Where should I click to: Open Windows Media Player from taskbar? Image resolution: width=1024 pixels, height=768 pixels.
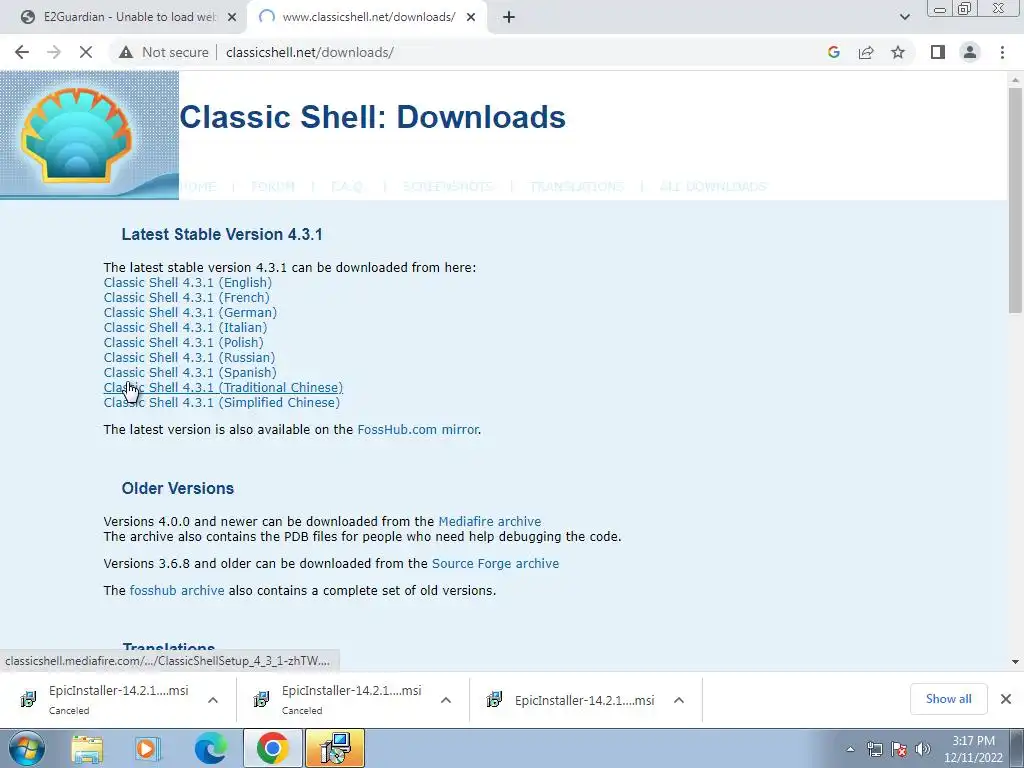tap(148, 748)
